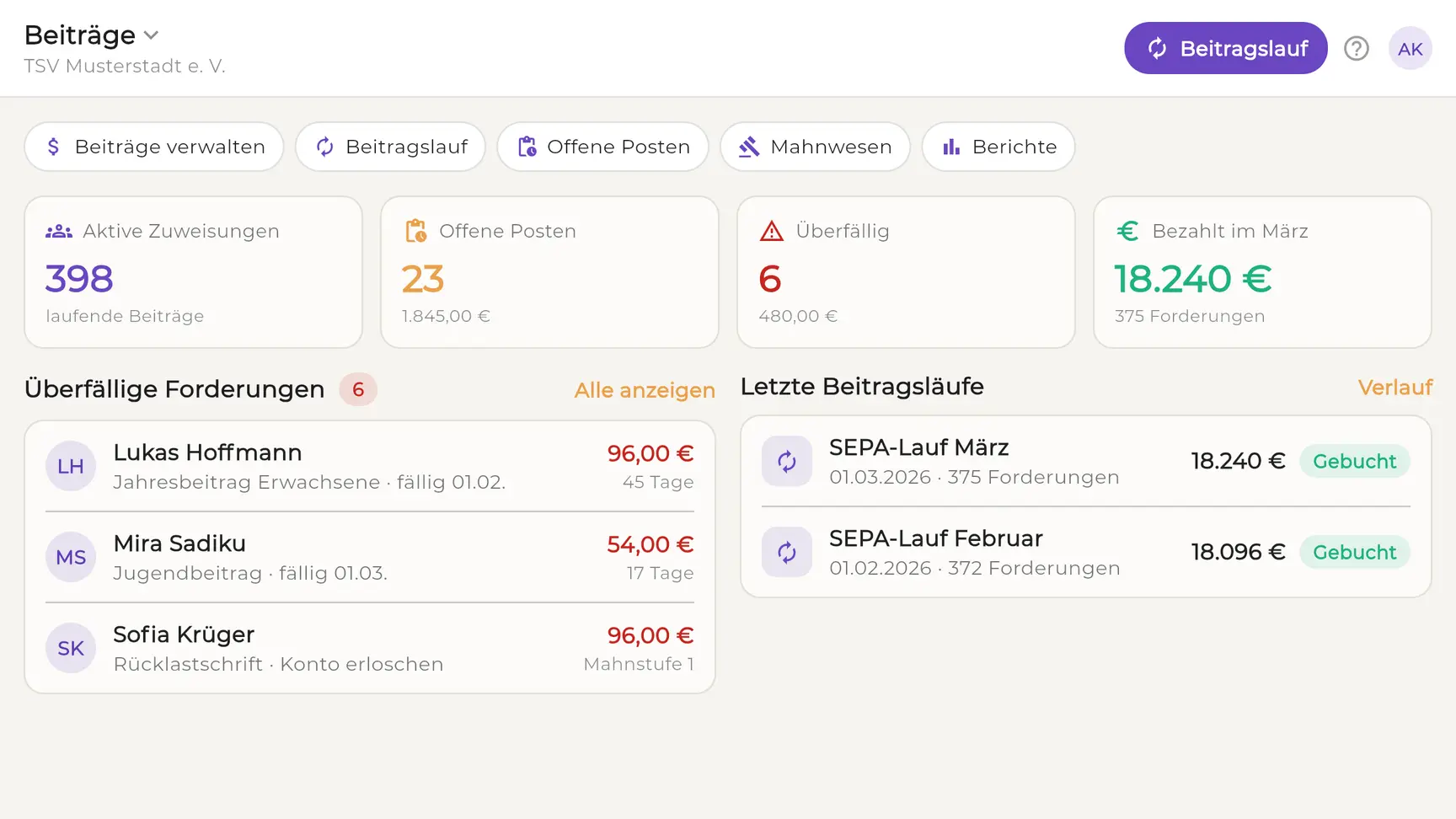
Task: Select the Mira Sadiku name
Action: click(179, 543)
